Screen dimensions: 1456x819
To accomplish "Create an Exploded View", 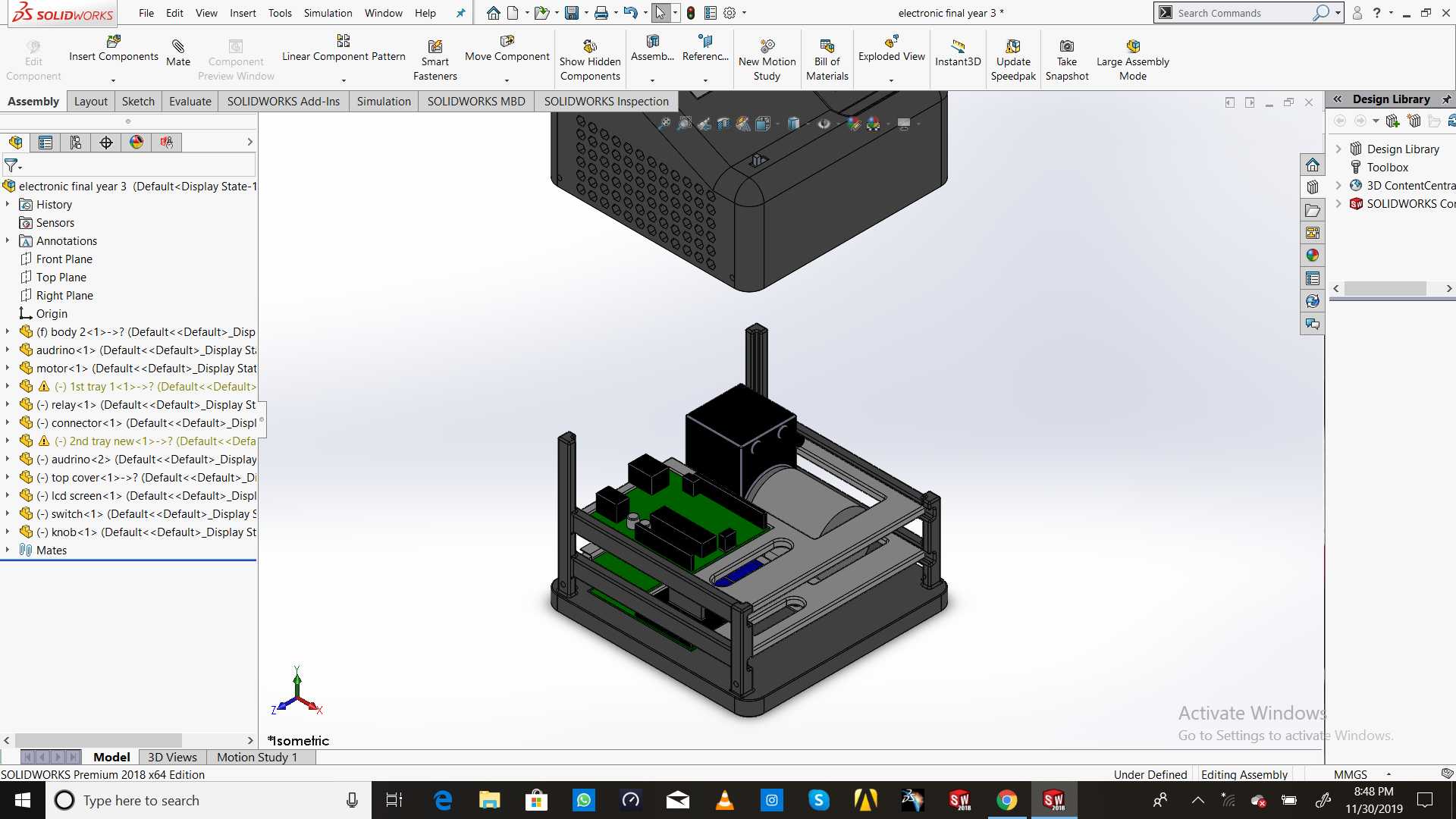I will (x=892, y=49).
